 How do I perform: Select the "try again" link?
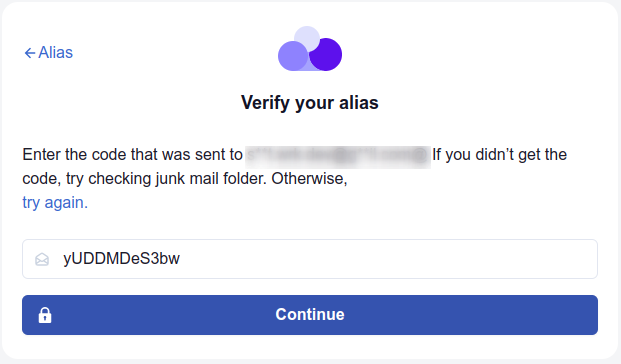click(x=55, y=202)
